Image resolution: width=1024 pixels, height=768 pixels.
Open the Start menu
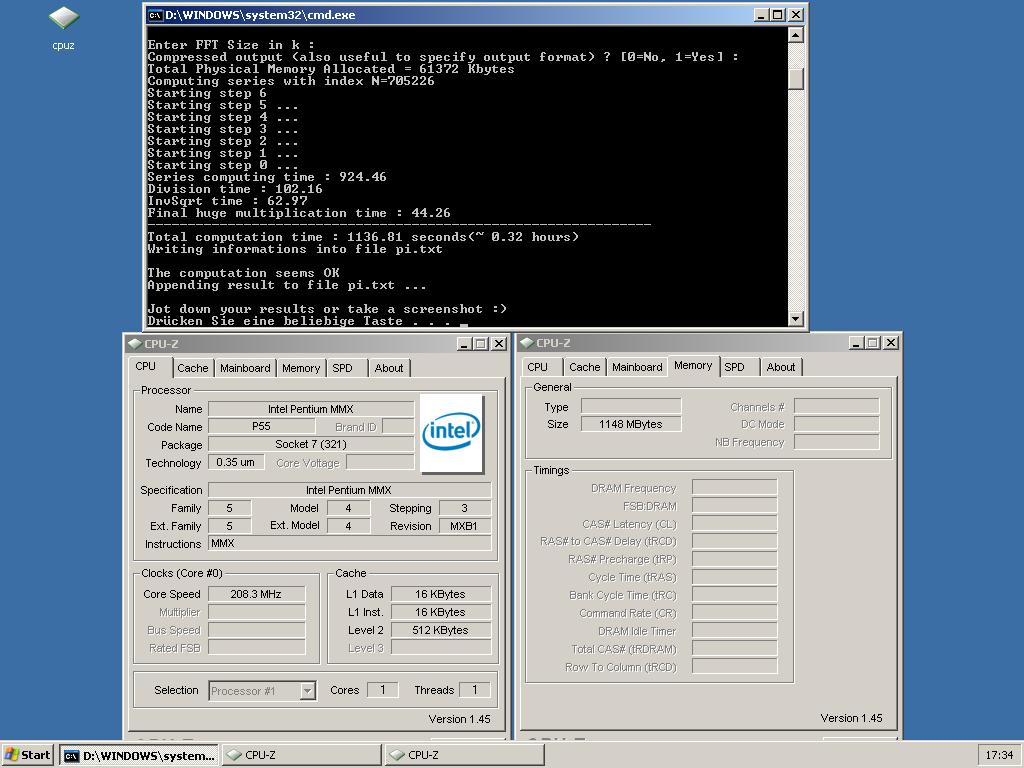(x=27, y=755)
